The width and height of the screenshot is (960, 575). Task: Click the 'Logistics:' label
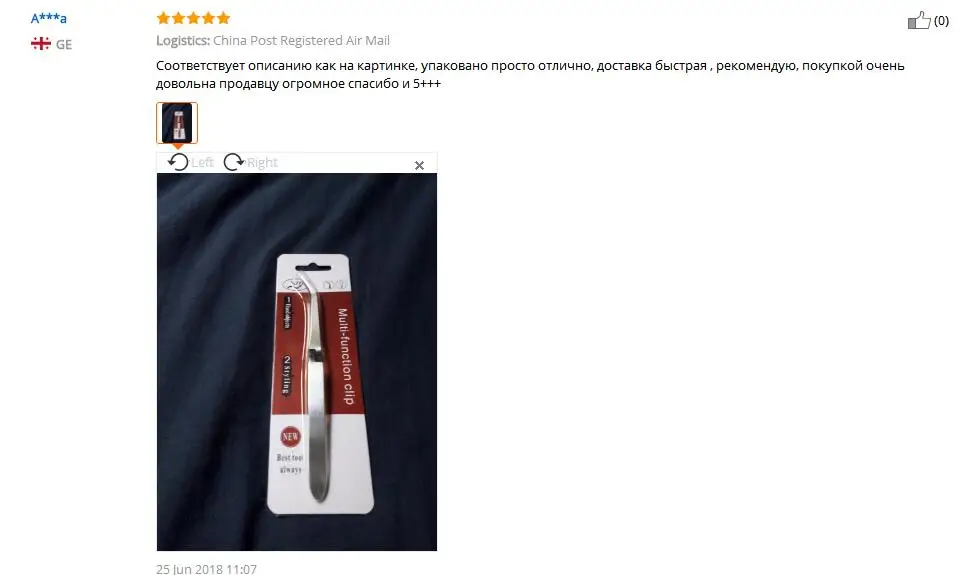pos(182,40)
